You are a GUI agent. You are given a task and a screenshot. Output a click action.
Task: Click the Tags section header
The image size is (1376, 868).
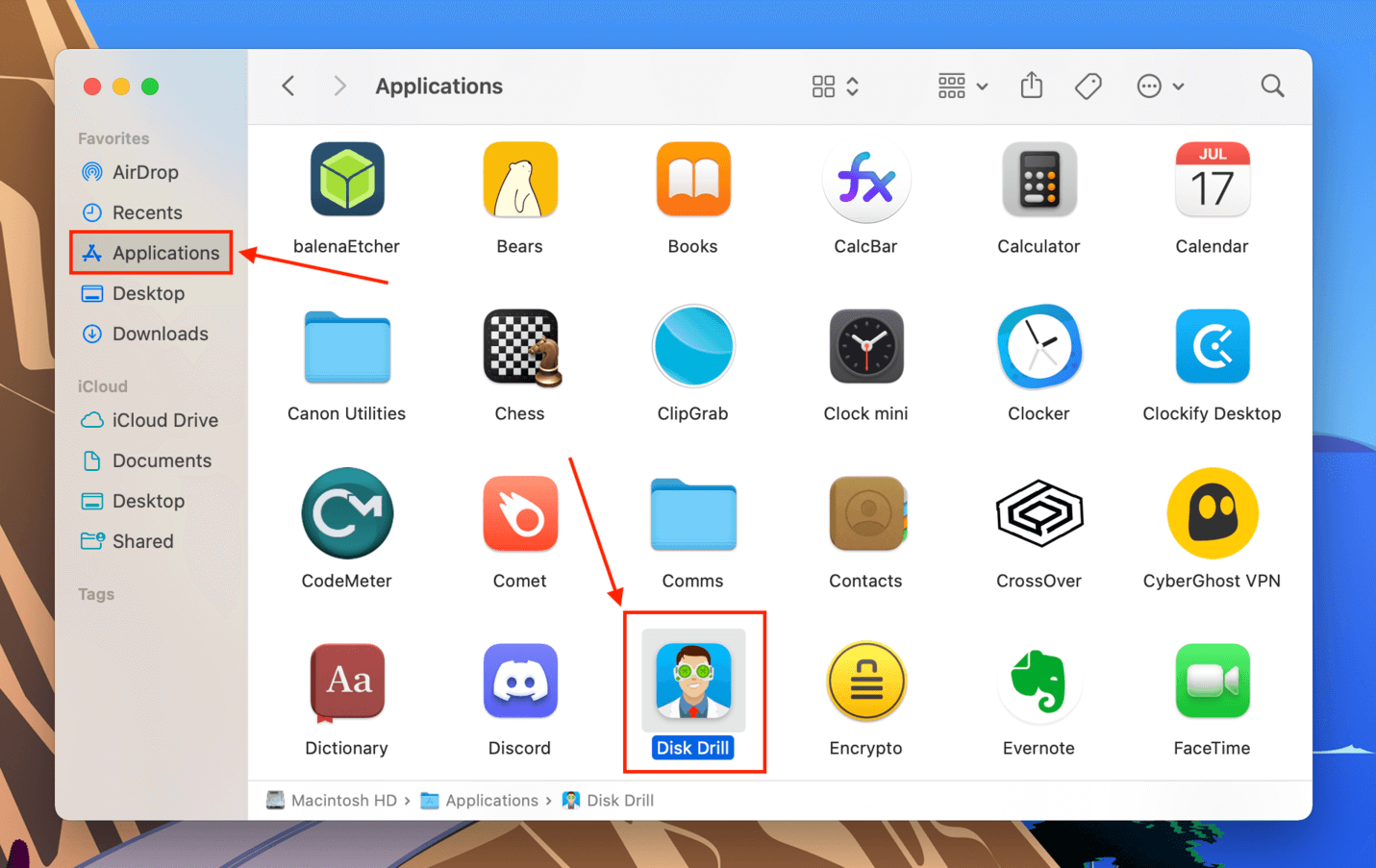[96, 594]
